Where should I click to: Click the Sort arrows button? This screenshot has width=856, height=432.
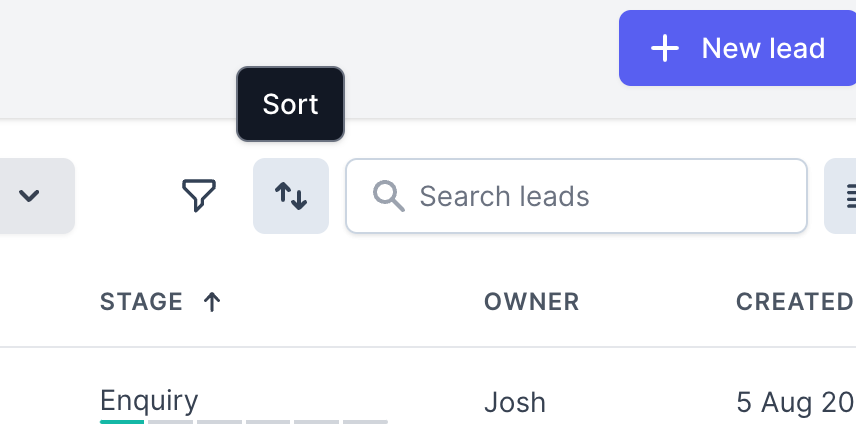pyautogui.click(x=291, y=196)
